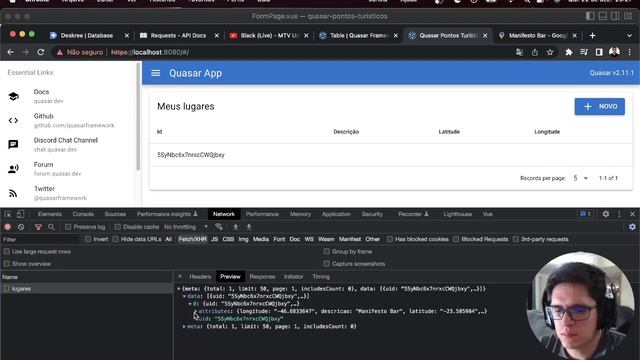Click the DevTools inspect element icon
The image size is (640, 360).
coord(7,214)
